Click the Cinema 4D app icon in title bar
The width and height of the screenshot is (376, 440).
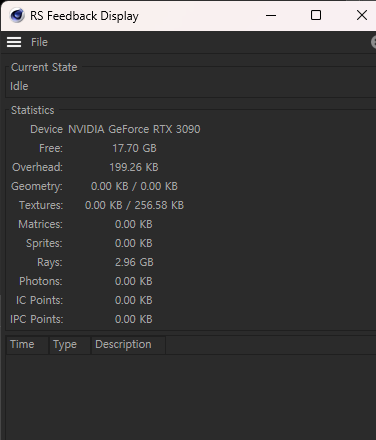[x=17, y=15]
